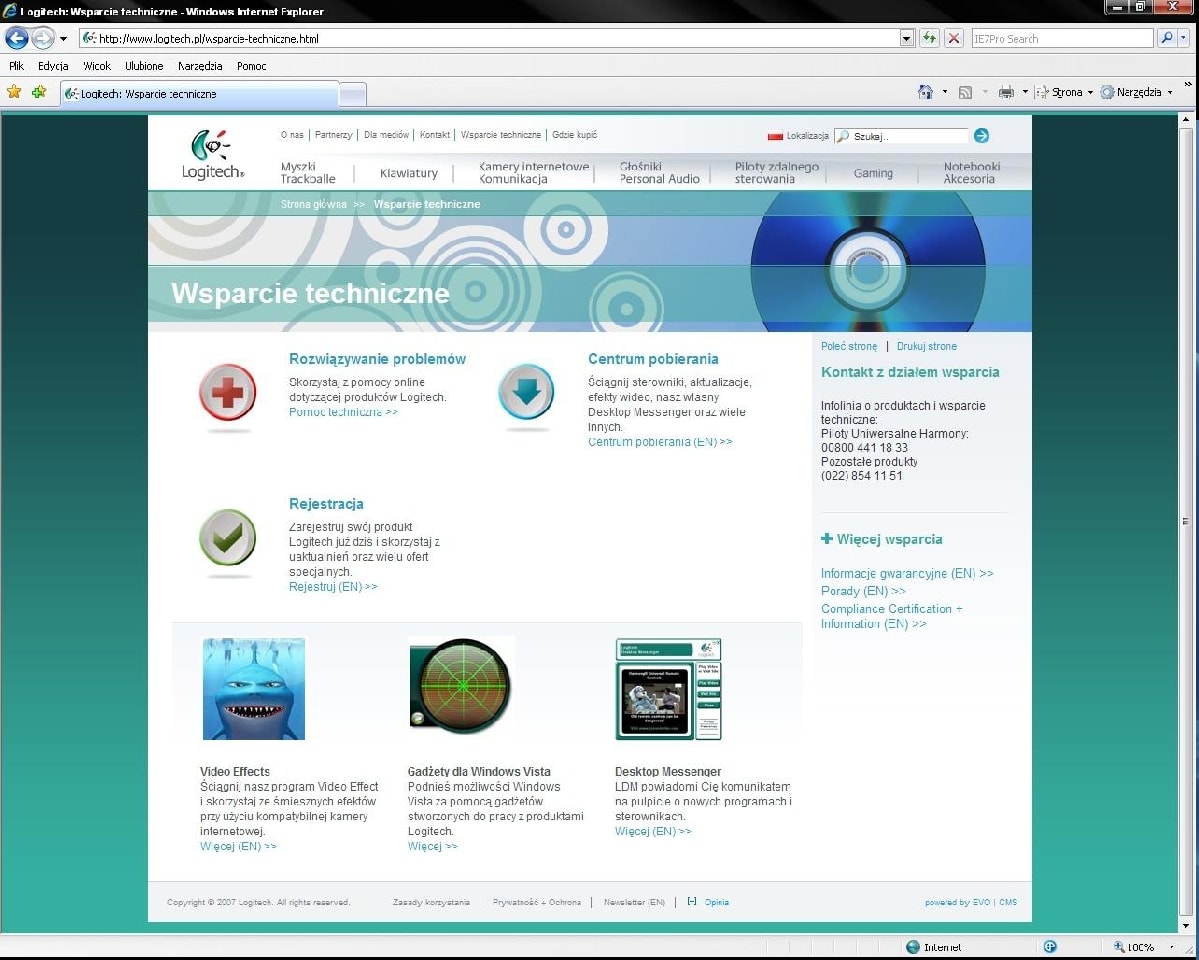Open the Edycja menu
1199x960 pixels.
53,66
